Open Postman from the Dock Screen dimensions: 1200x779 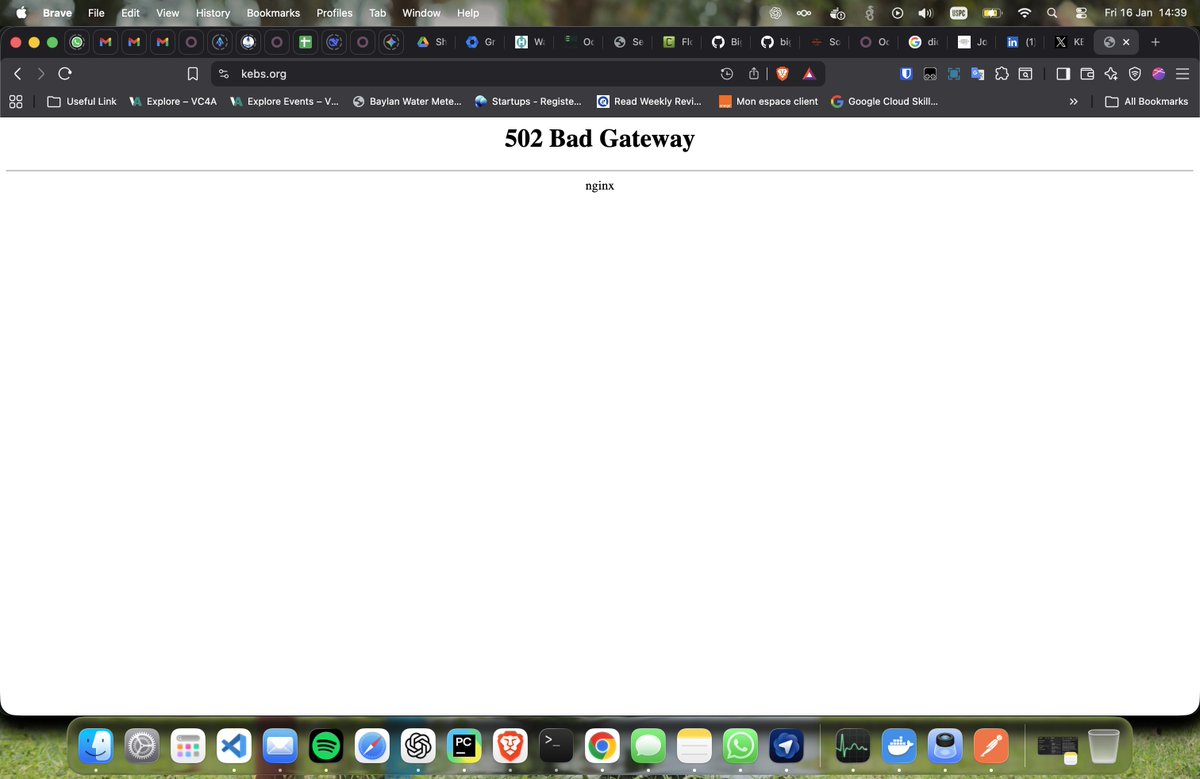[991, 745]
